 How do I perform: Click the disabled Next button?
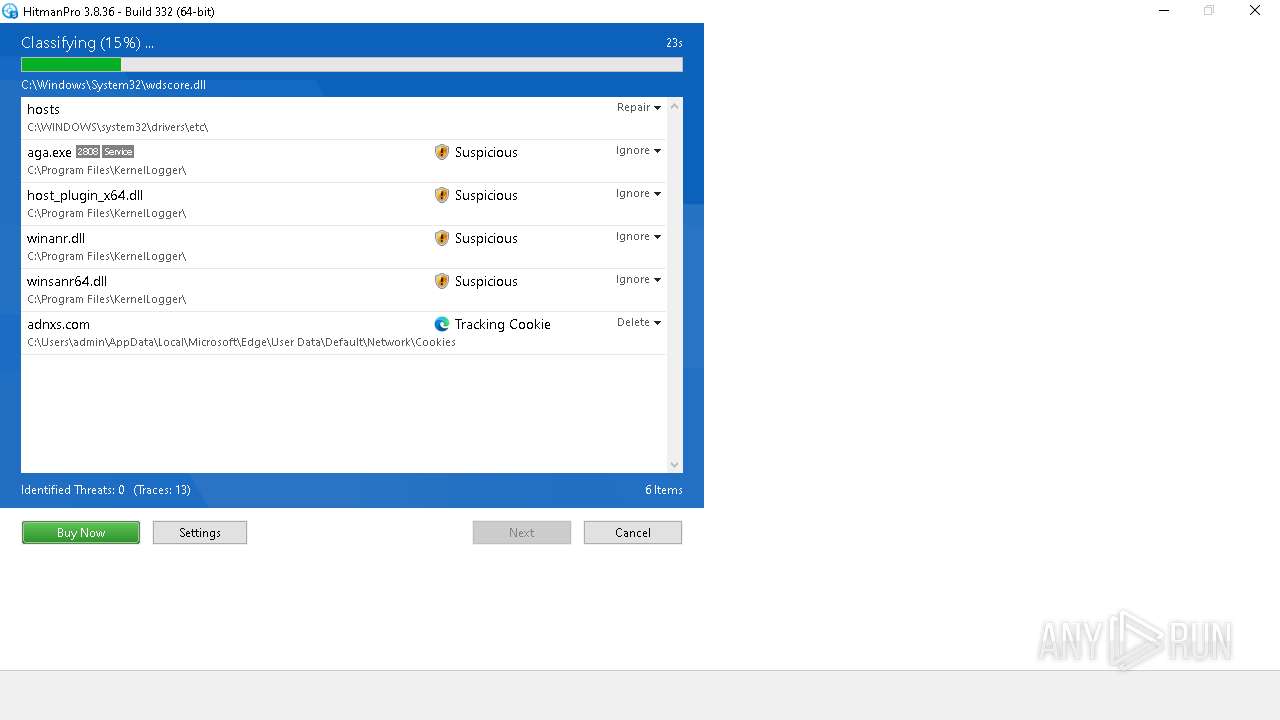coord(522,533)
